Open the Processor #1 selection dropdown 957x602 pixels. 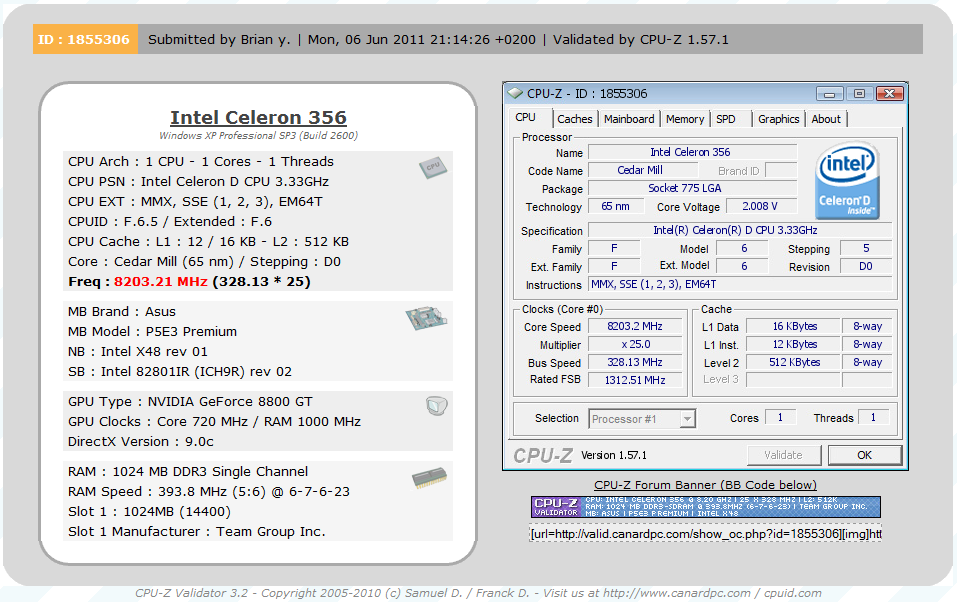tap(687, 419)
